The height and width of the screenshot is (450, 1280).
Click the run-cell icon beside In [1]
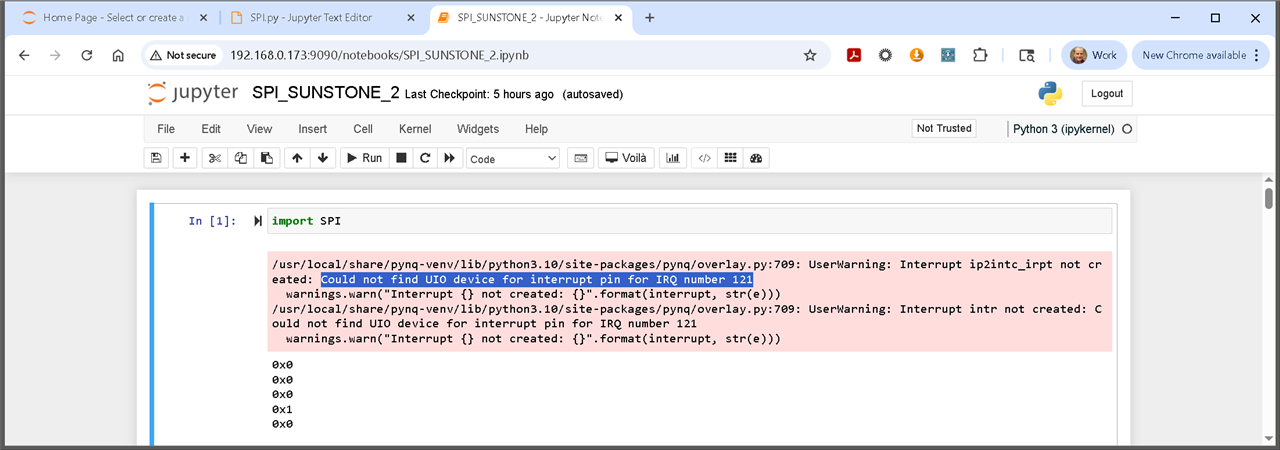coord(258,221)
